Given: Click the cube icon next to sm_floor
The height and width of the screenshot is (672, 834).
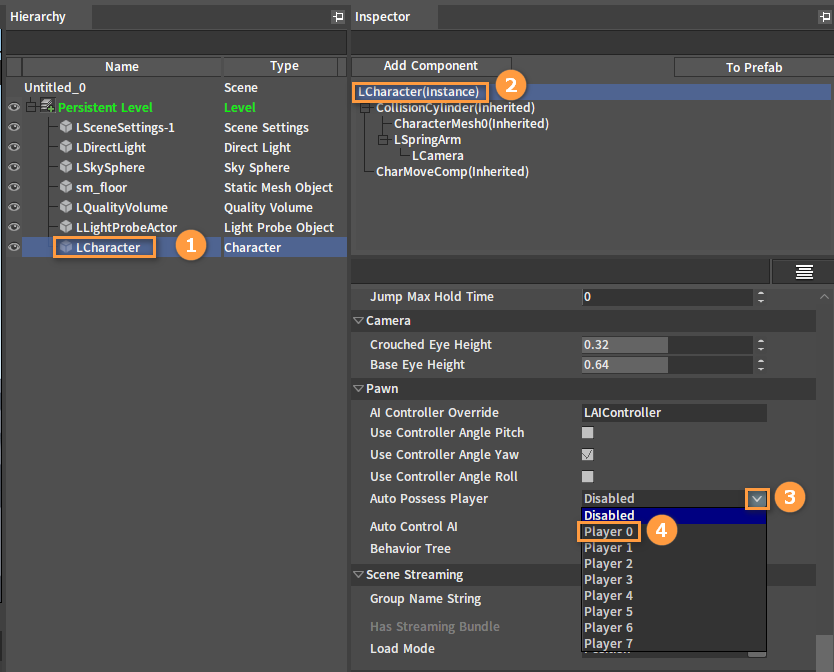Looking at the screenshot, I should 66,187.
